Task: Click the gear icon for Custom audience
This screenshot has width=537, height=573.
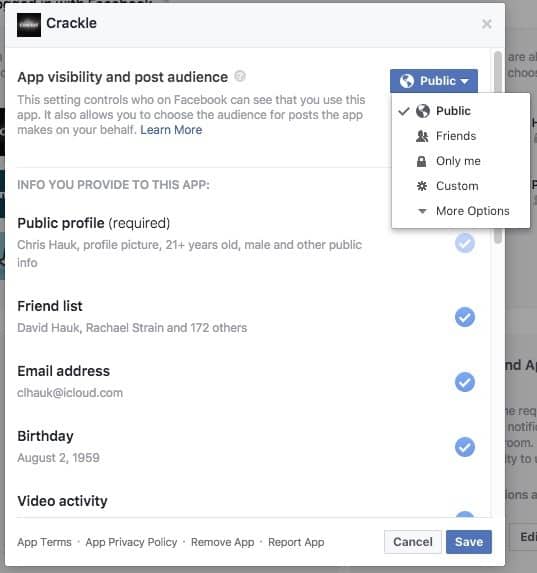Action: click(422, 186)
